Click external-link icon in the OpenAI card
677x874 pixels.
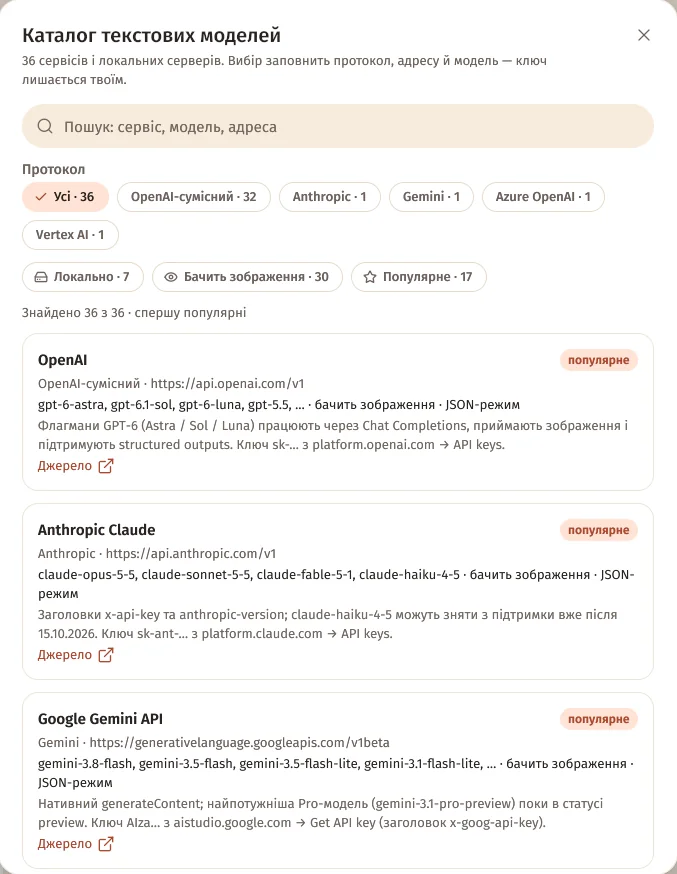coord(106,465)
